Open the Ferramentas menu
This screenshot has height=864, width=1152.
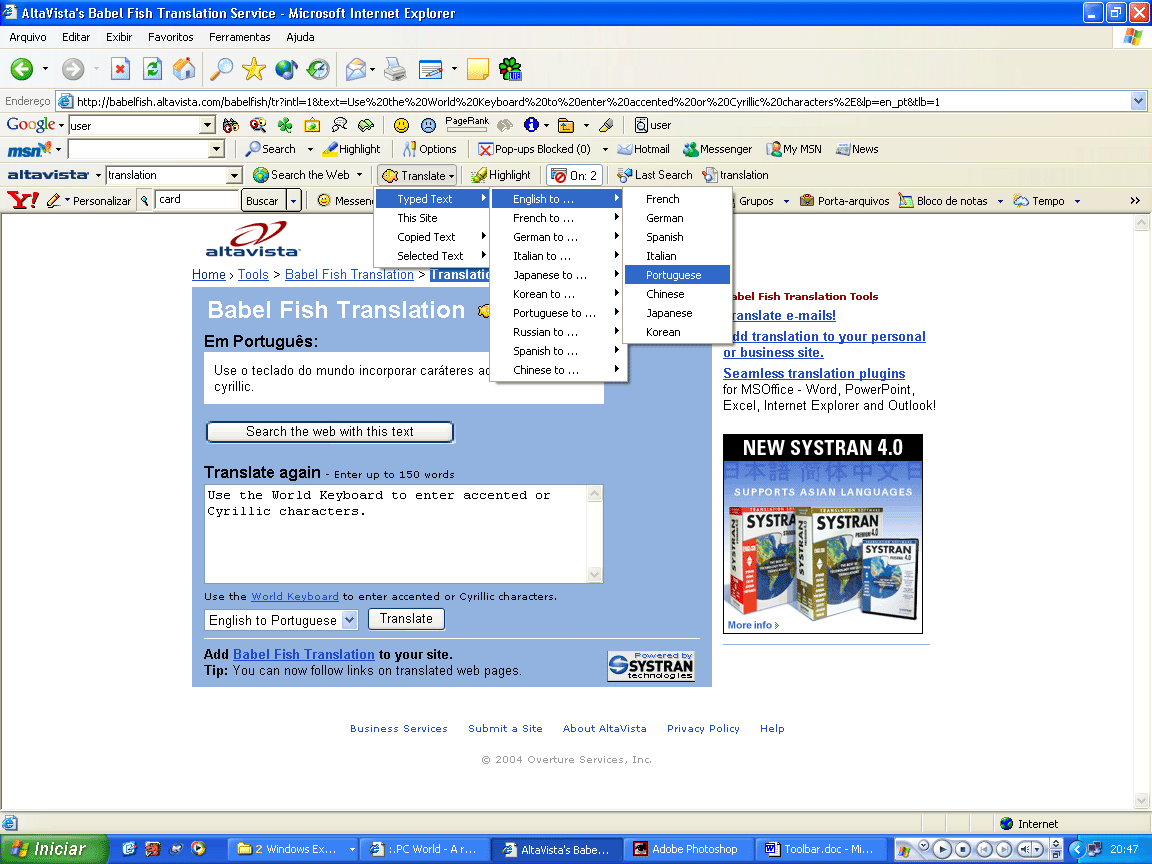(x=240, y=37)
